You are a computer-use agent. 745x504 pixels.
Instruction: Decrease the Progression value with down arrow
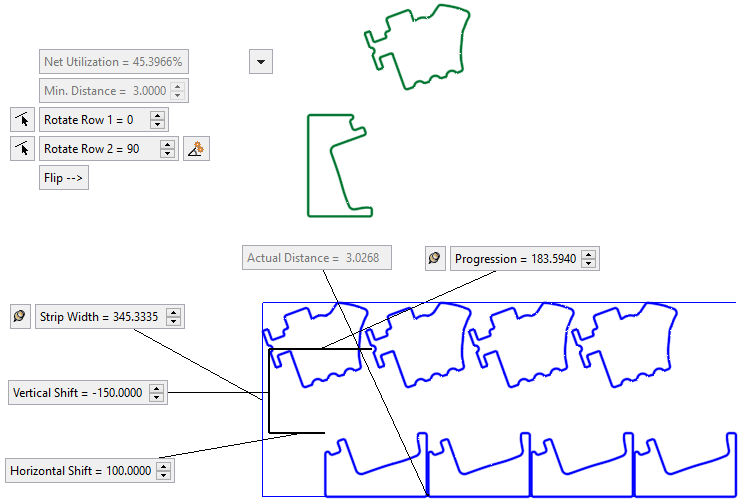click(589, 263)
